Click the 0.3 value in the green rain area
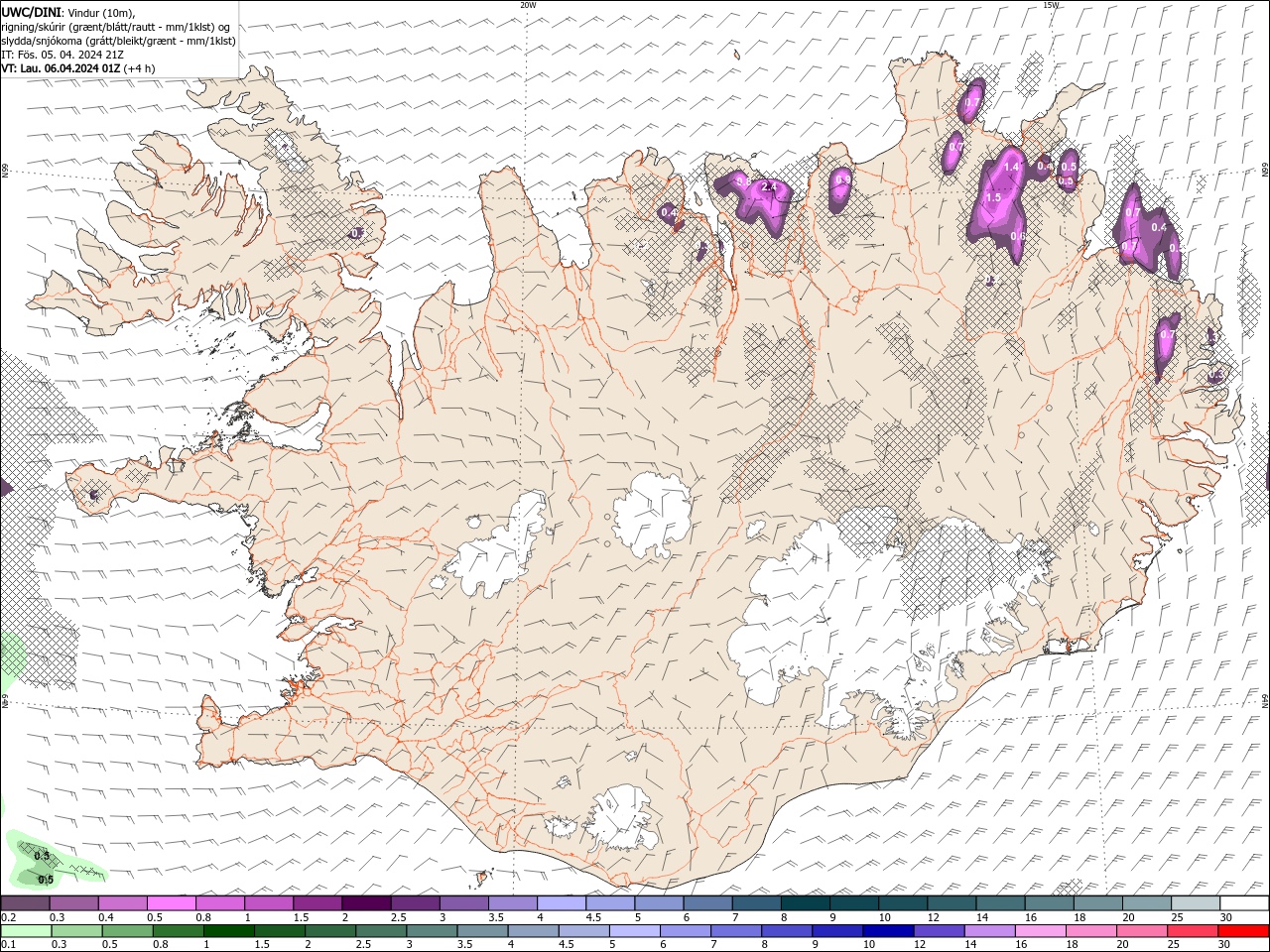This screenshot has height=952, width=1270. (x=42, y=856)
